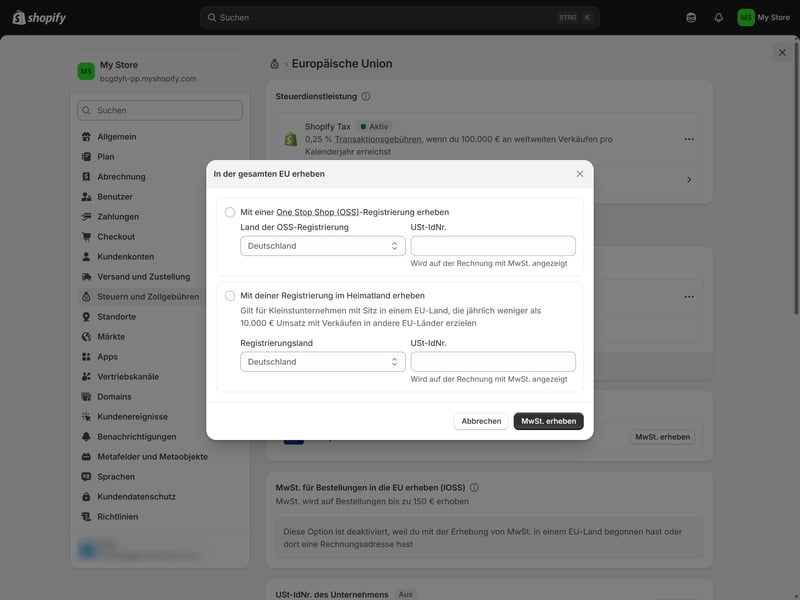Open the Registrierungsland dropdown
Screen dimensions: 800x600
click(323, 362)
